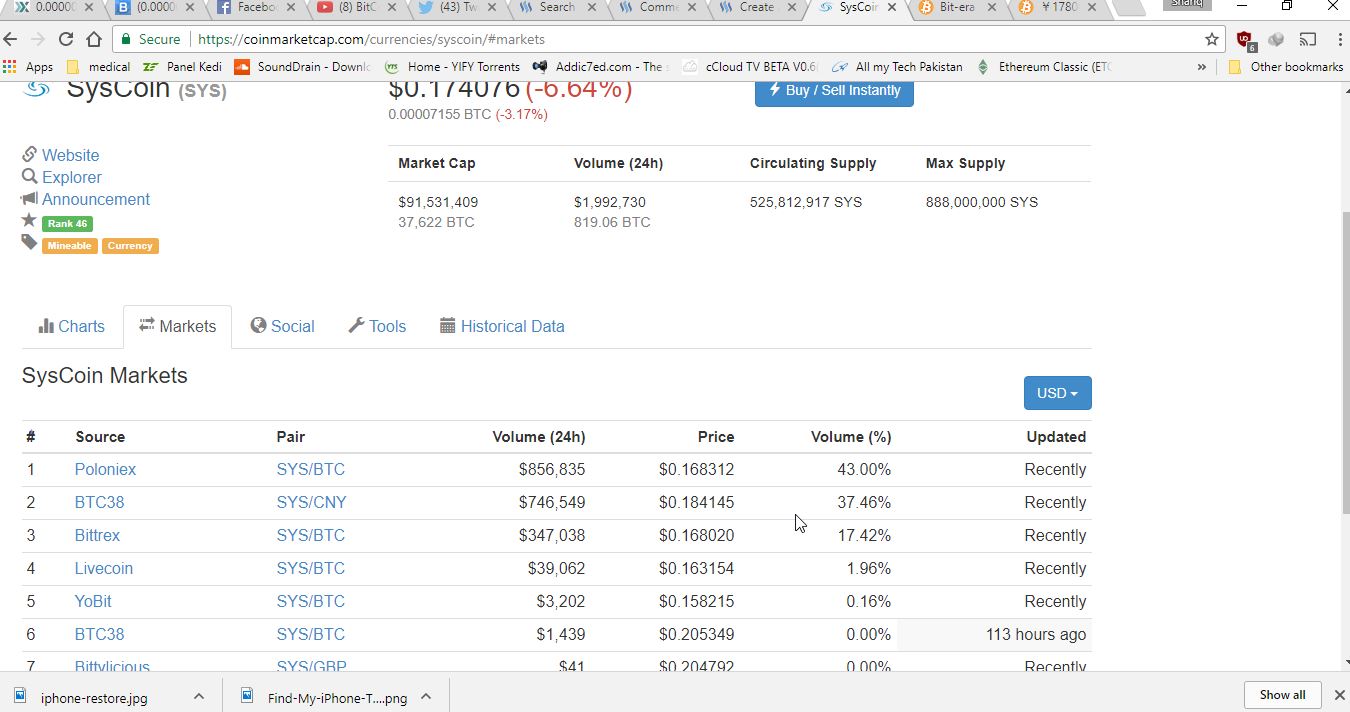Screen dimensions: 1350x712
Task: Go back with the browser back arrow
Action: tap(11, 40)
